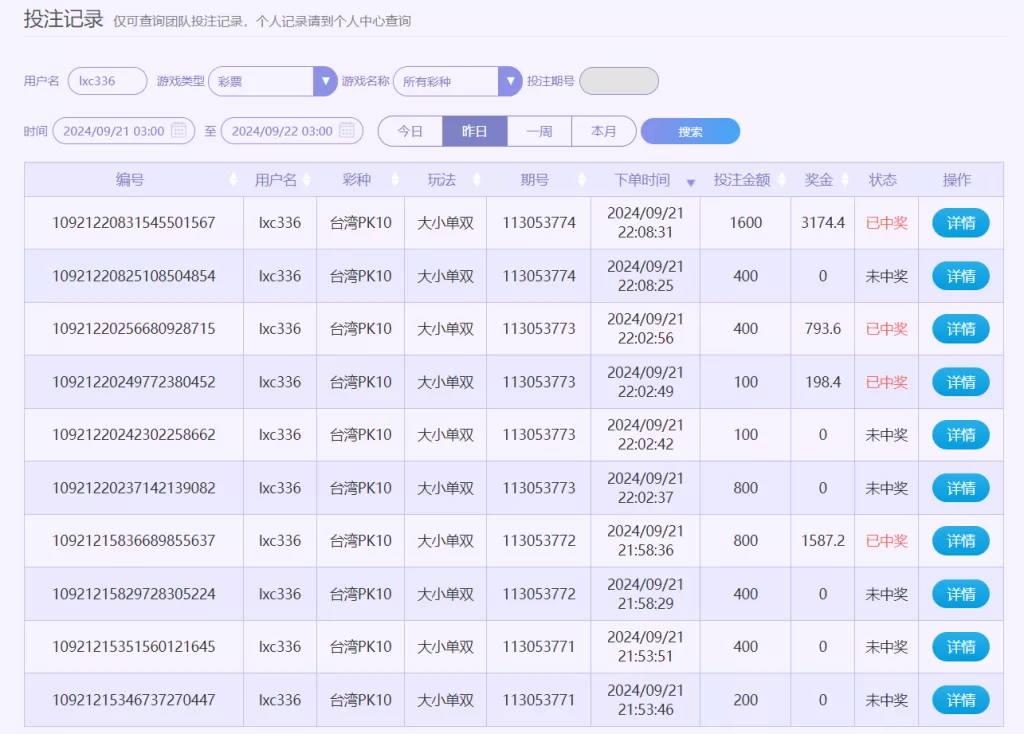Open 详情 for bet 1092121583668​9855637

[x=961, y=541]
